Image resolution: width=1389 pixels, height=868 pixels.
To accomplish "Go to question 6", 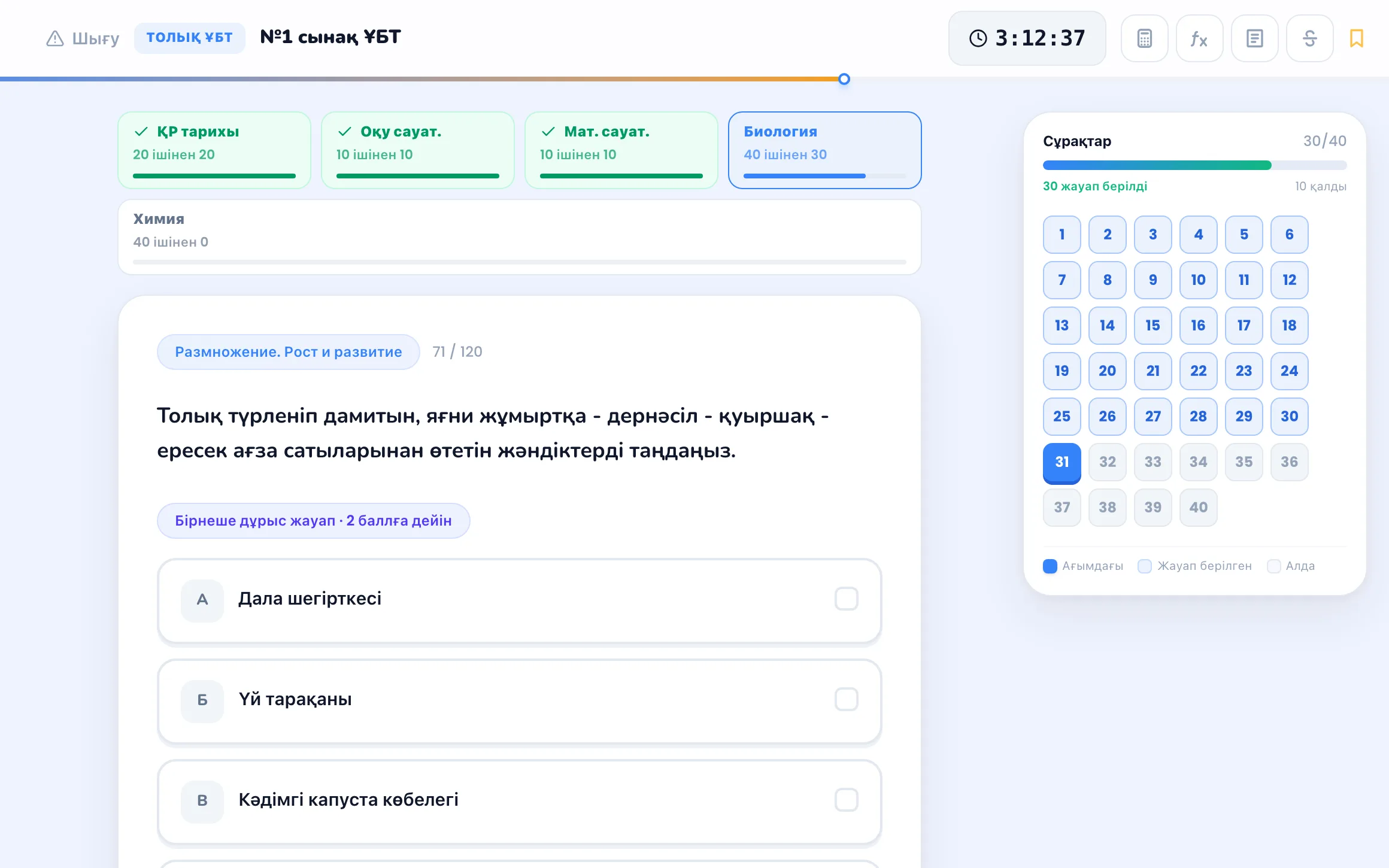I will tap(1289, 235).
